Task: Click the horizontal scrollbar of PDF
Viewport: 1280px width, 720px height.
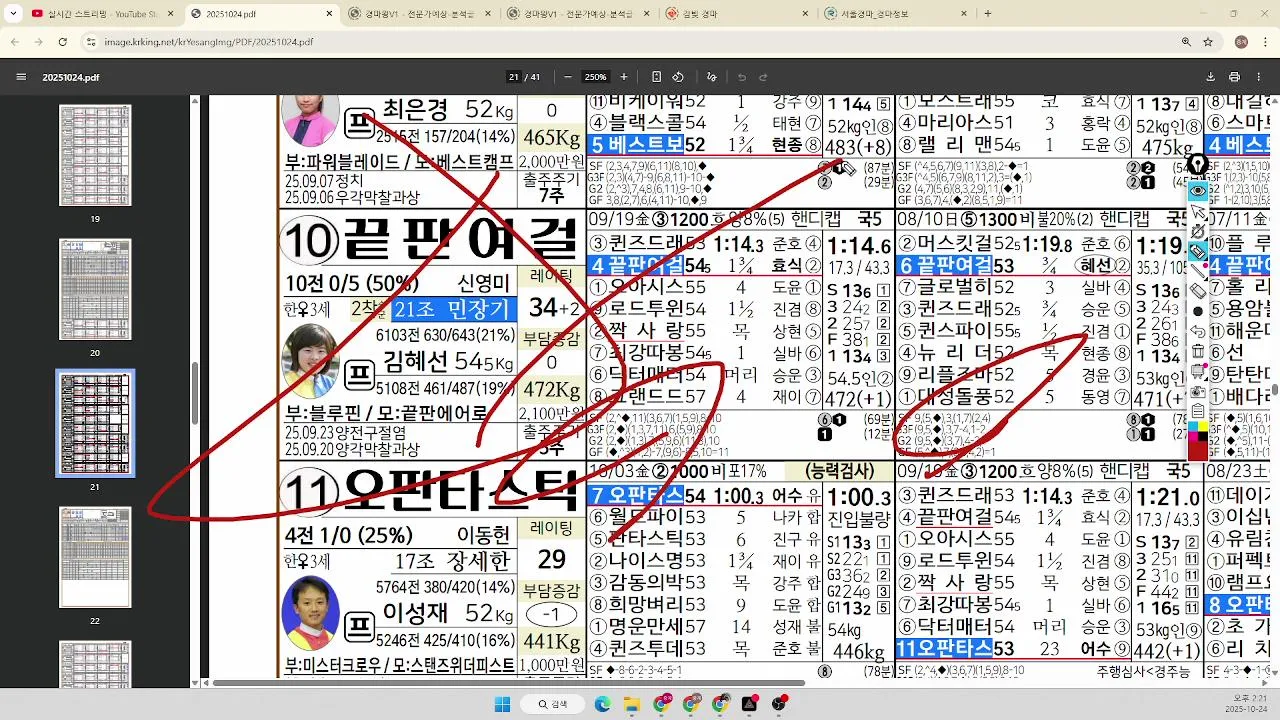Action: click(x=508, y=683)
